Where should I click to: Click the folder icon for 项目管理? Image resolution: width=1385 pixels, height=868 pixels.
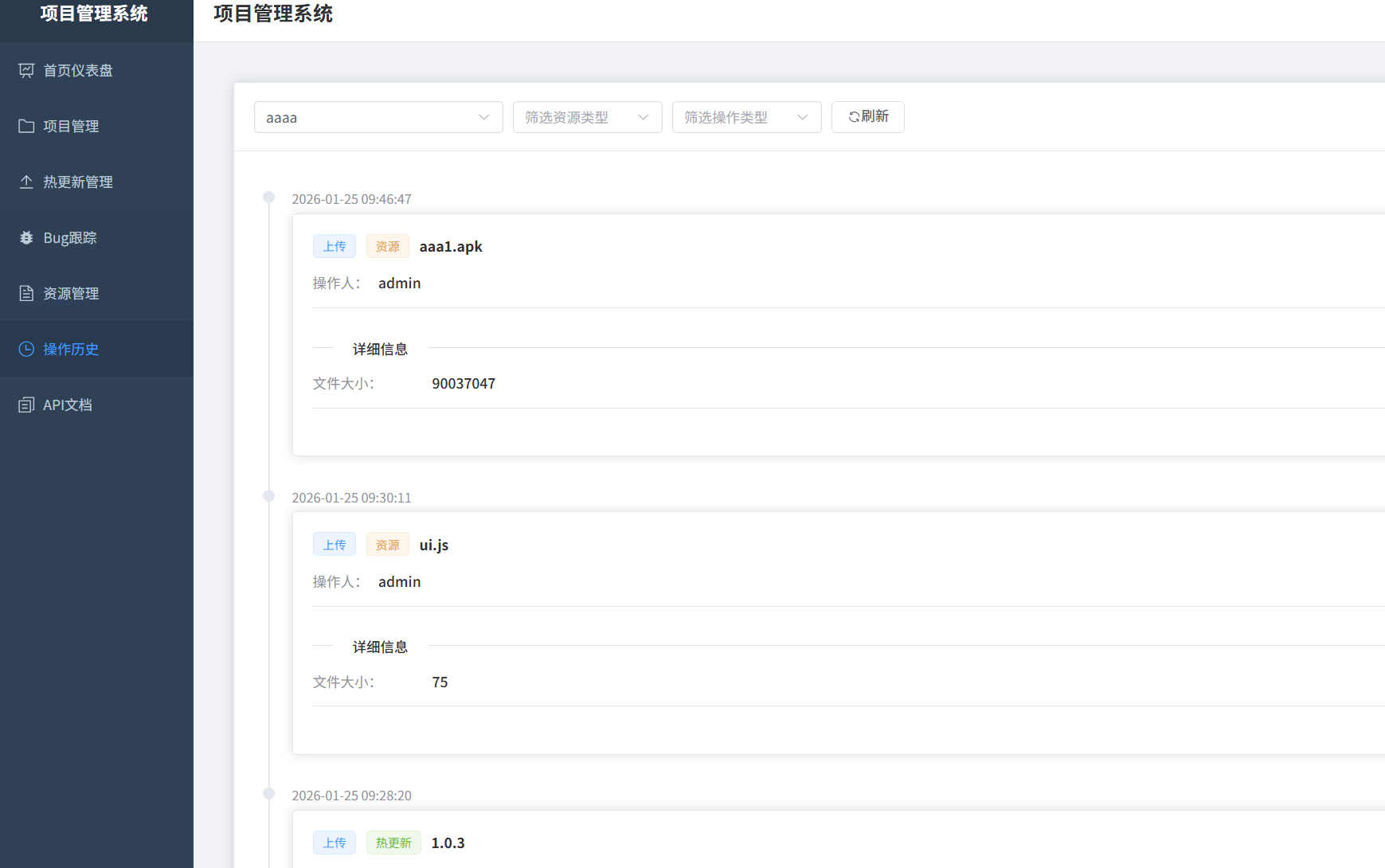point(26,126)
